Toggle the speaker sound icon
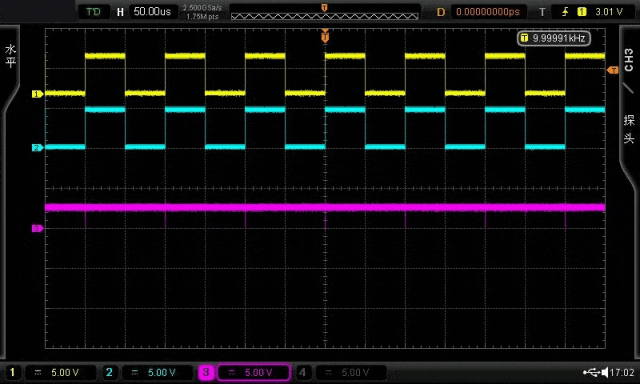 click(x=605, y=372)
